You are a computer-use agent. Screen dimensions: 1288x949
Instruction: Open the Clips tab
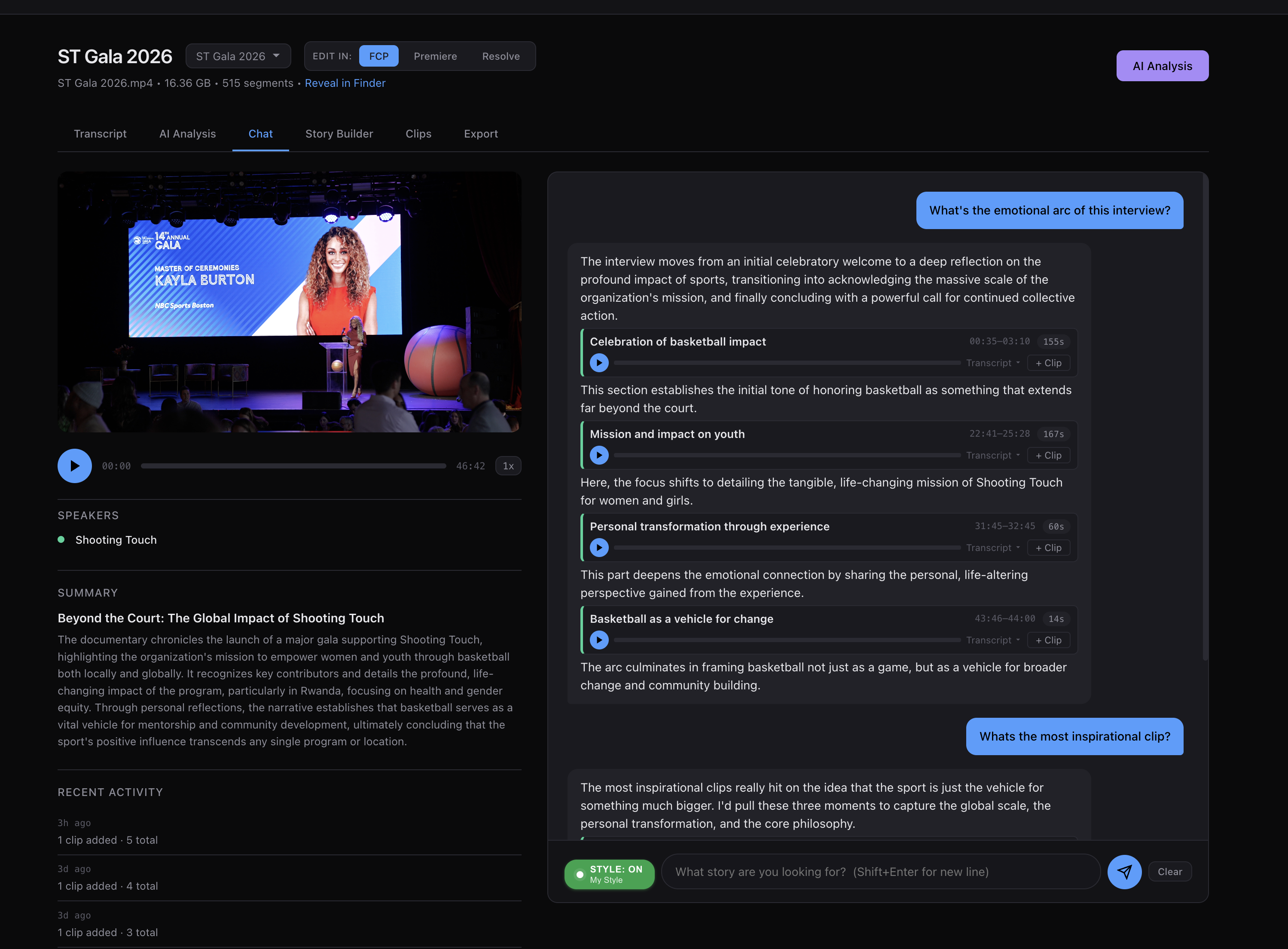coord(418,134)
